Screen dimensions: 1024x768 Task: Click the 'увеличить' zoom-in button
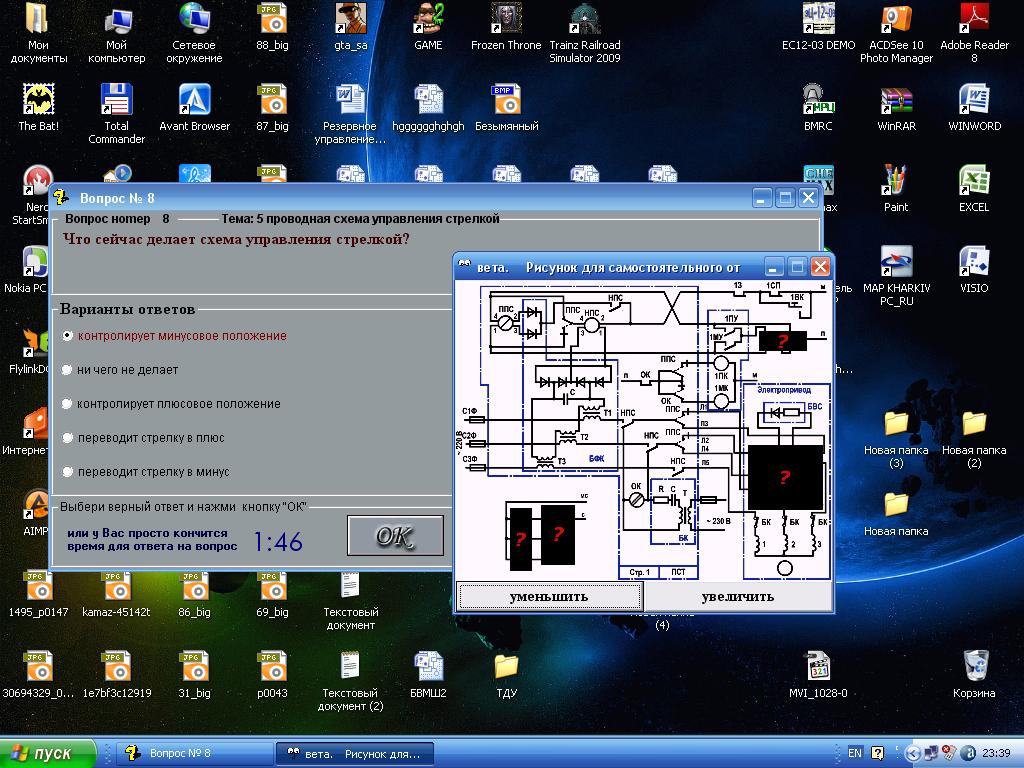click(738, 597)
